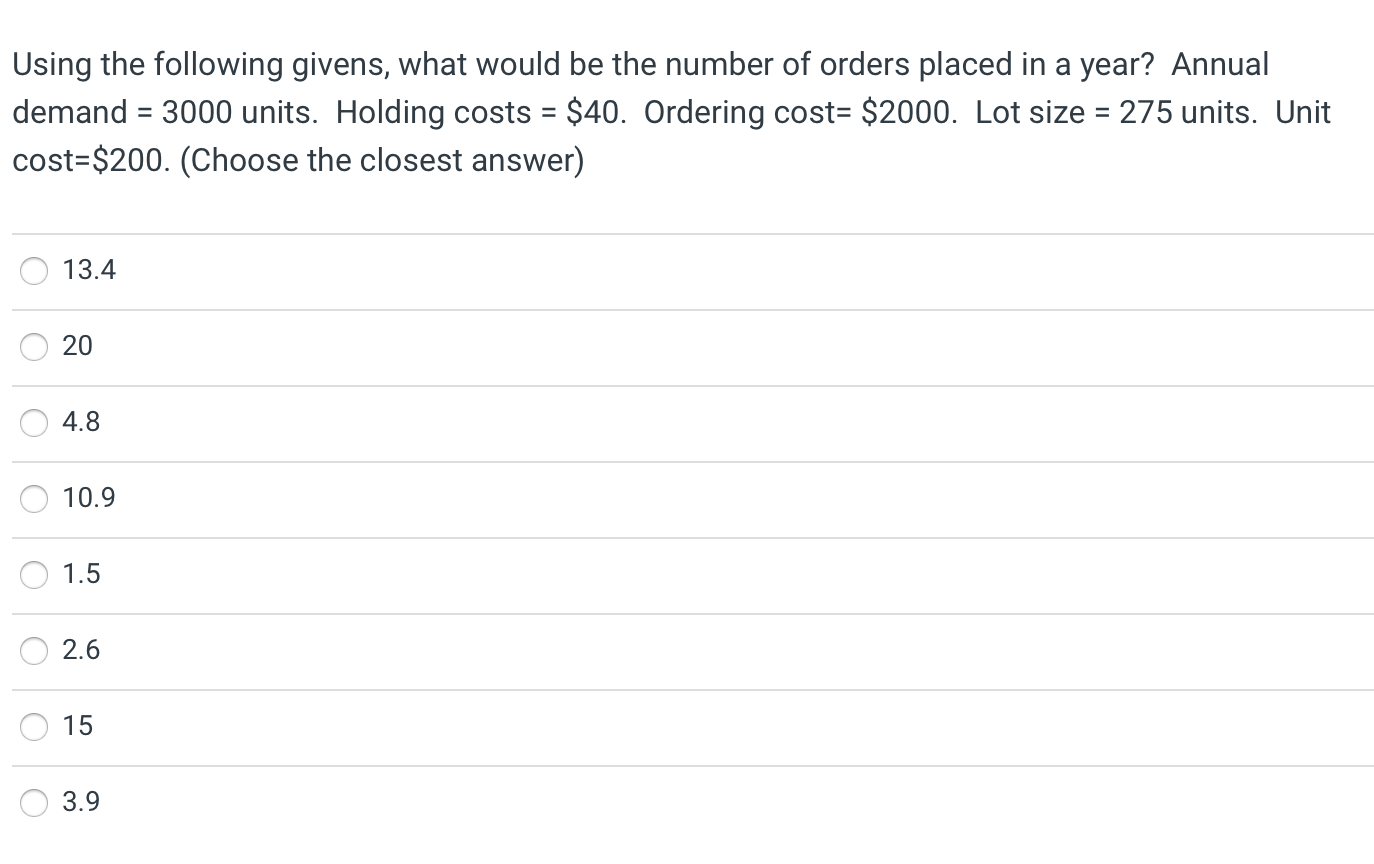Click the label text 15
The height and width of the screenshot is (864, 1374).
point(77,726)
